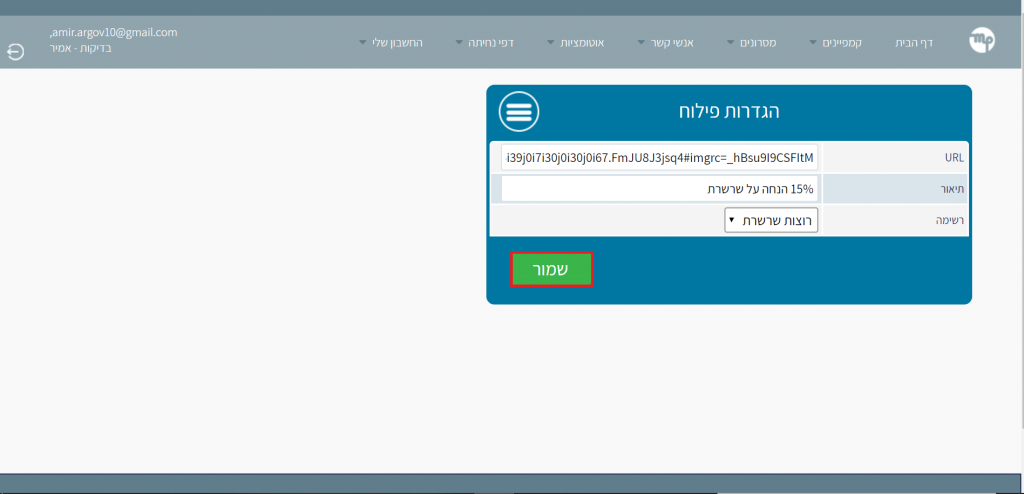Click the logo icon in the header
Viewport: 1024px width, 494px height.
point(982,42)
